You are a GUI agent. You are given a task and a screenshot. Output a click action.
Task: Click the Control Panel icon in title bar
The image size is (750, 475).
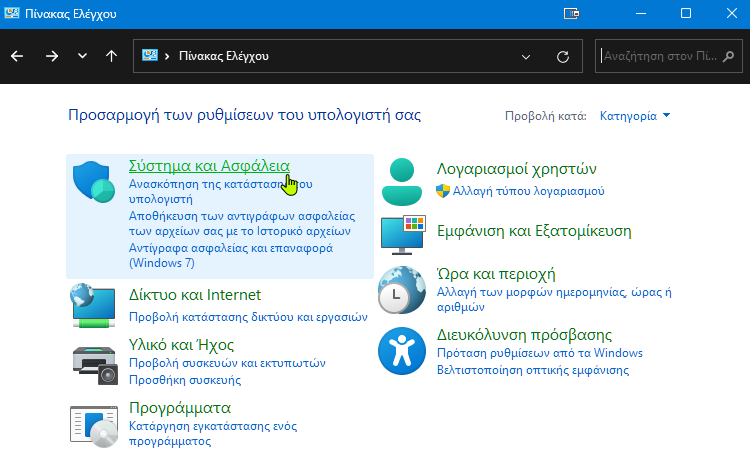(x=11, y=13)
